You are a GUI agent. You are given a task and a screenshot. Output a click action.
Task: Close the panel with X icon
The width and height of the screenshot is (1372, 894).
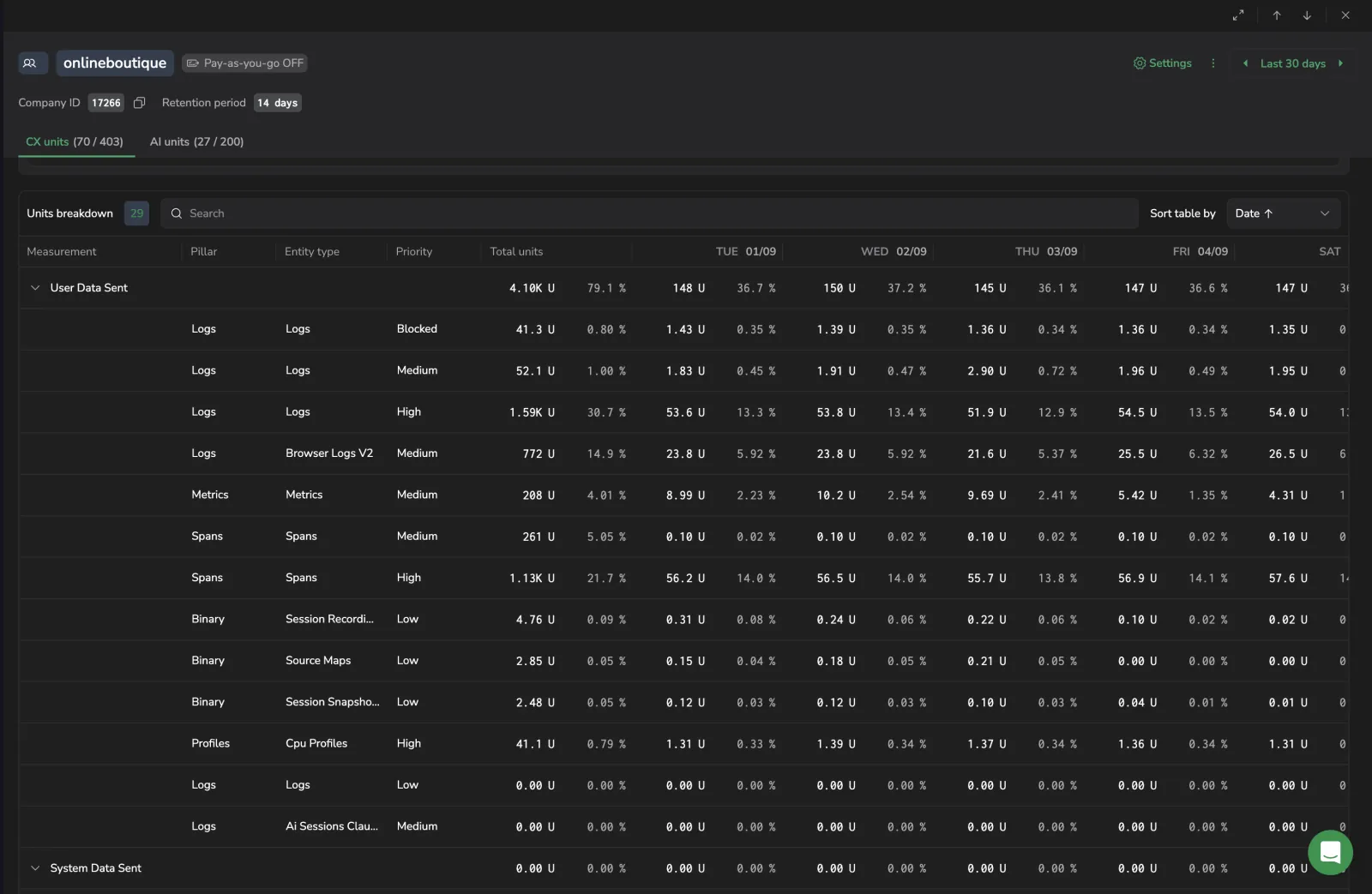coord(1345,15)
